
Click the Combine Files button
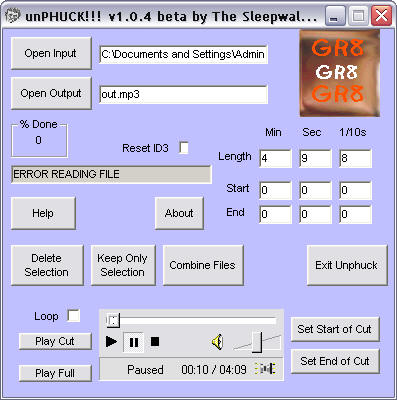[203, 265]
